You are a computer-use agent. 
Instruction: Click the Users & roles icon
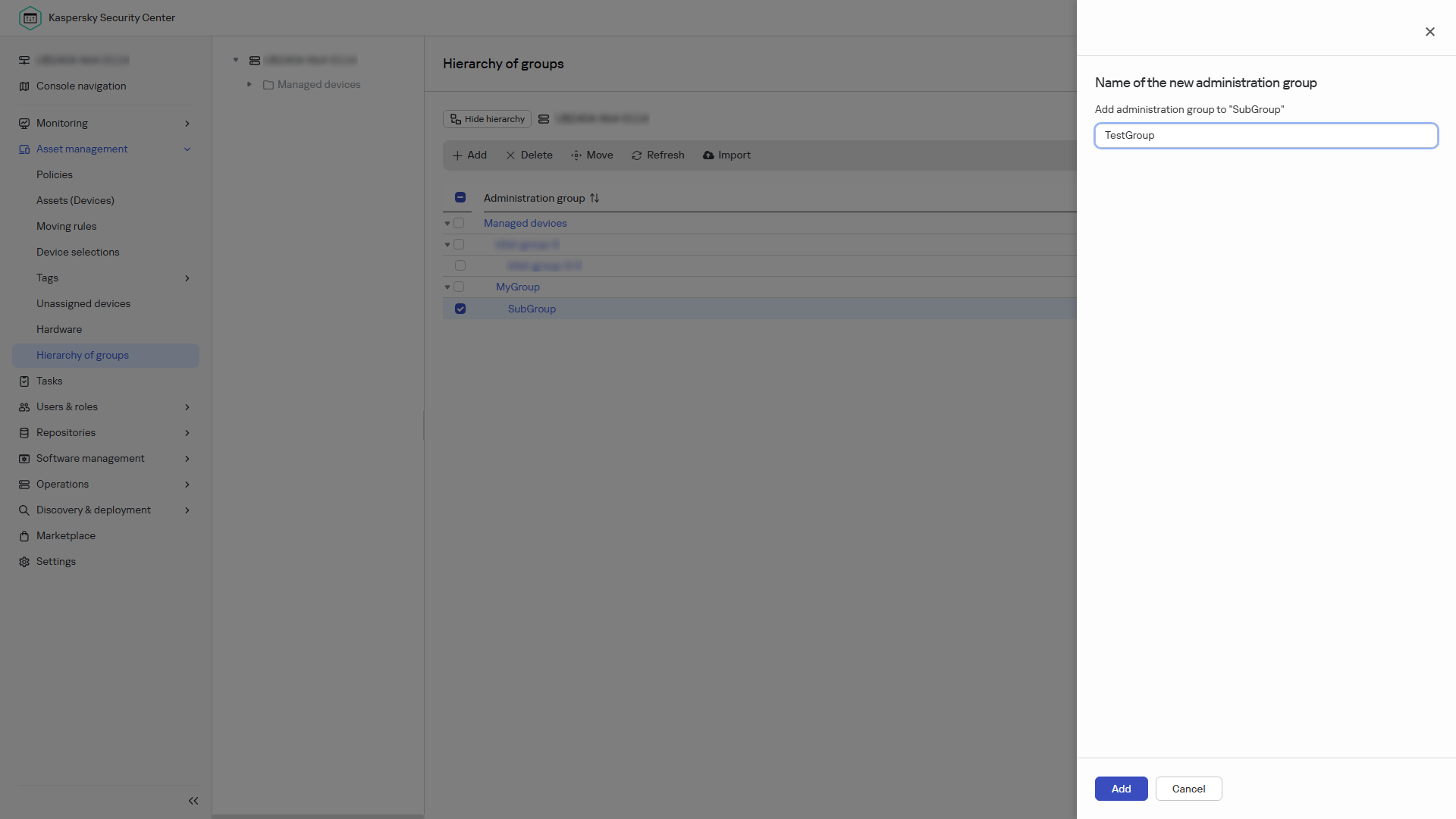[x=24, y=407]
